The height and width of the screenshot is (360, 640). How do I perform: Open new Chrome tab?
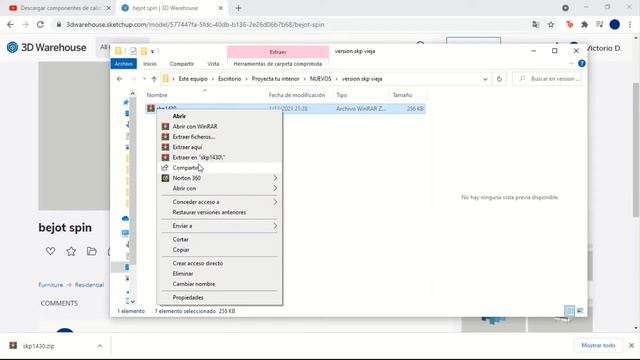(238, 8)
